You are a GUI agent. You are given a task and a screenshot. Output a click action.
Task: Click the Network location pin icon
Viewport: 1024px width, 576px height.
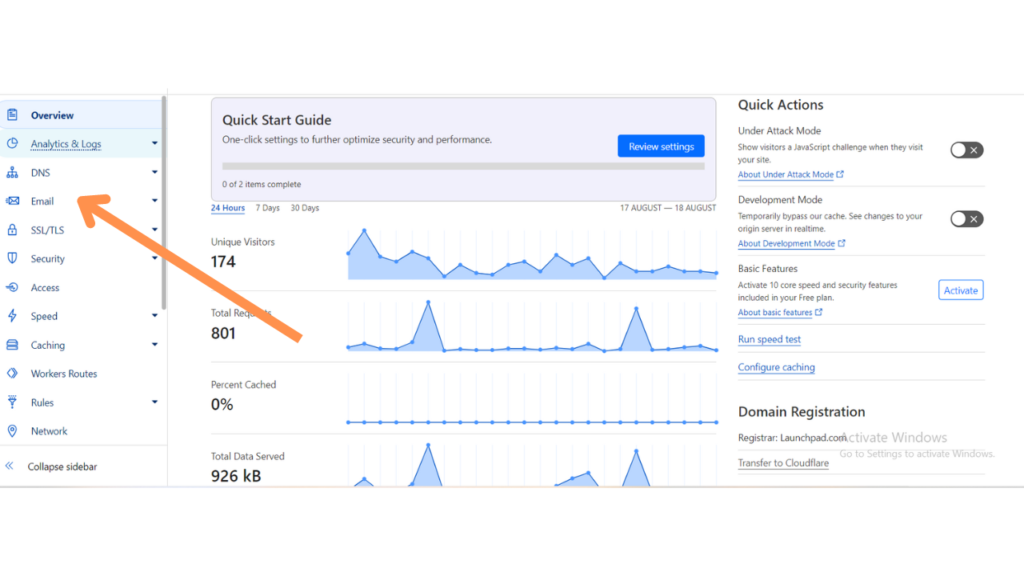tap(12, 430)
